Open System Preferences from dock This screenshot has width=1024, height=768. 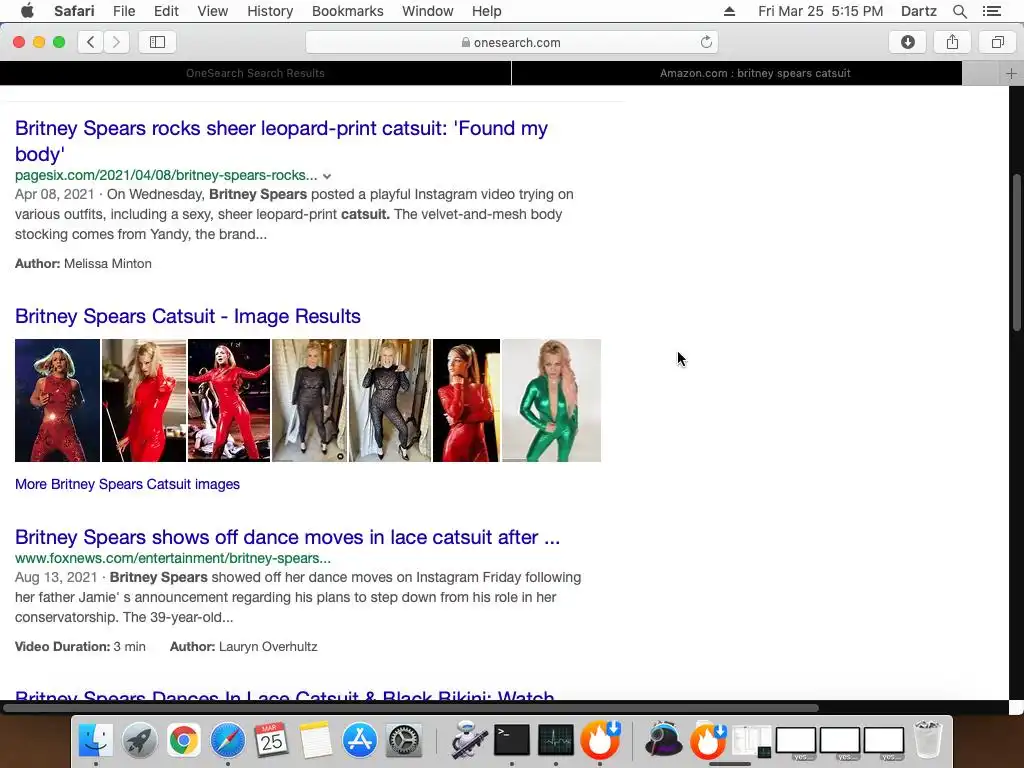point(404,740)
